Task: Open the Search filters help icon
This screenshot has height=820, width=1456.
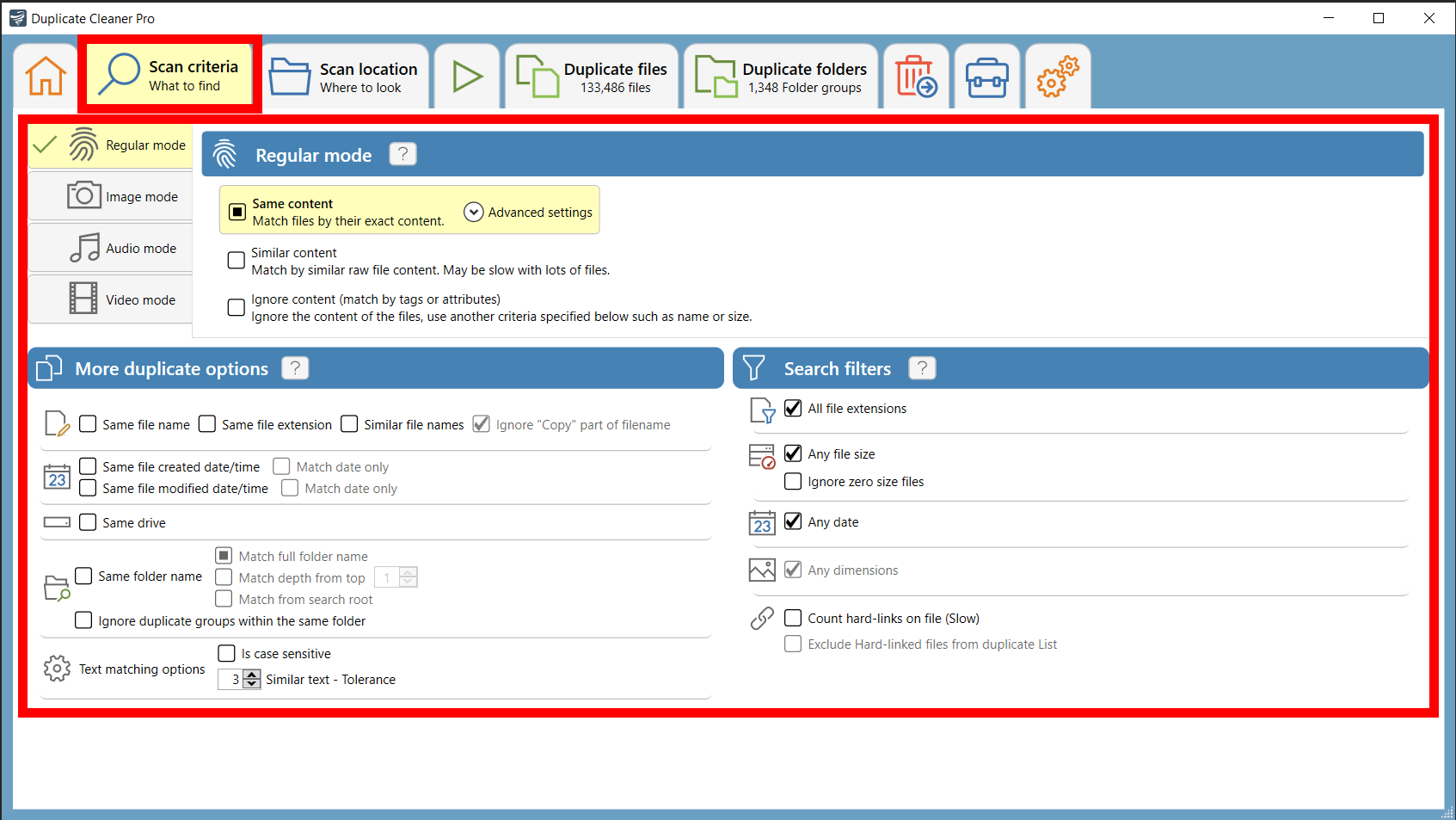Action: click(921, 367)
